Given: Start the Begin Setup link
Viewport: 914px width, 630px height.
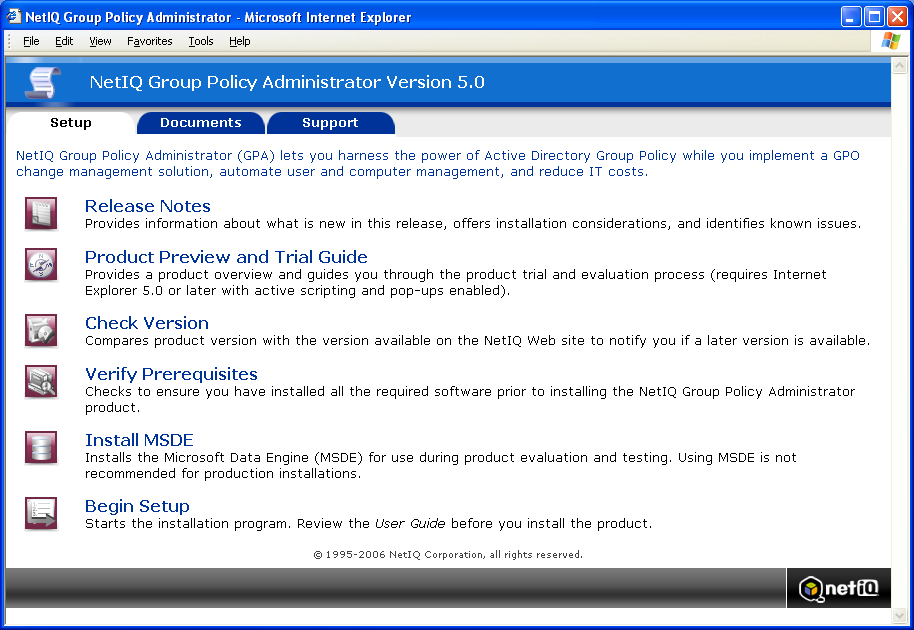Looking at the screenshot, I should pos(137,506).
